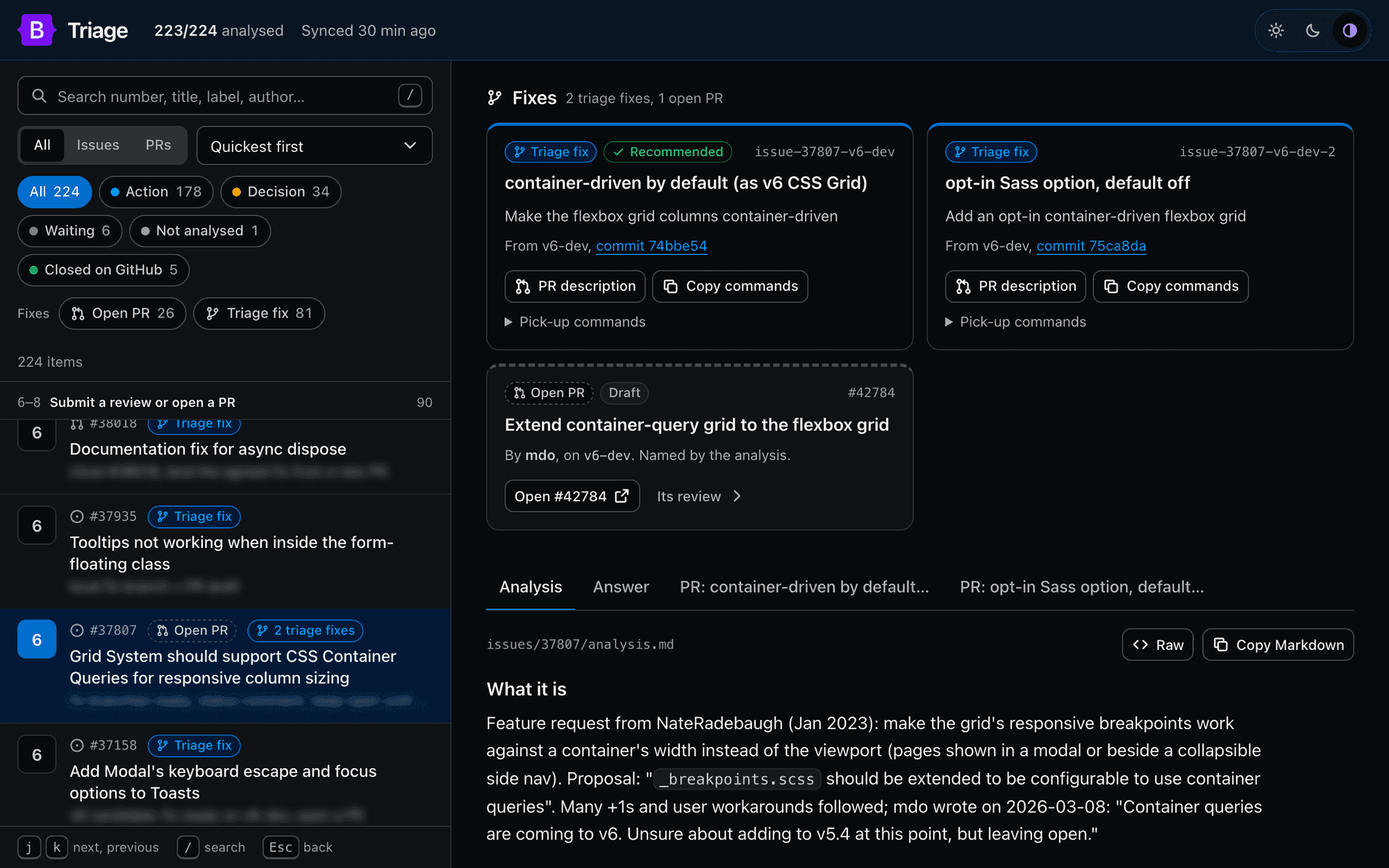Select auto theme half-circle icon

(1349, 31)
